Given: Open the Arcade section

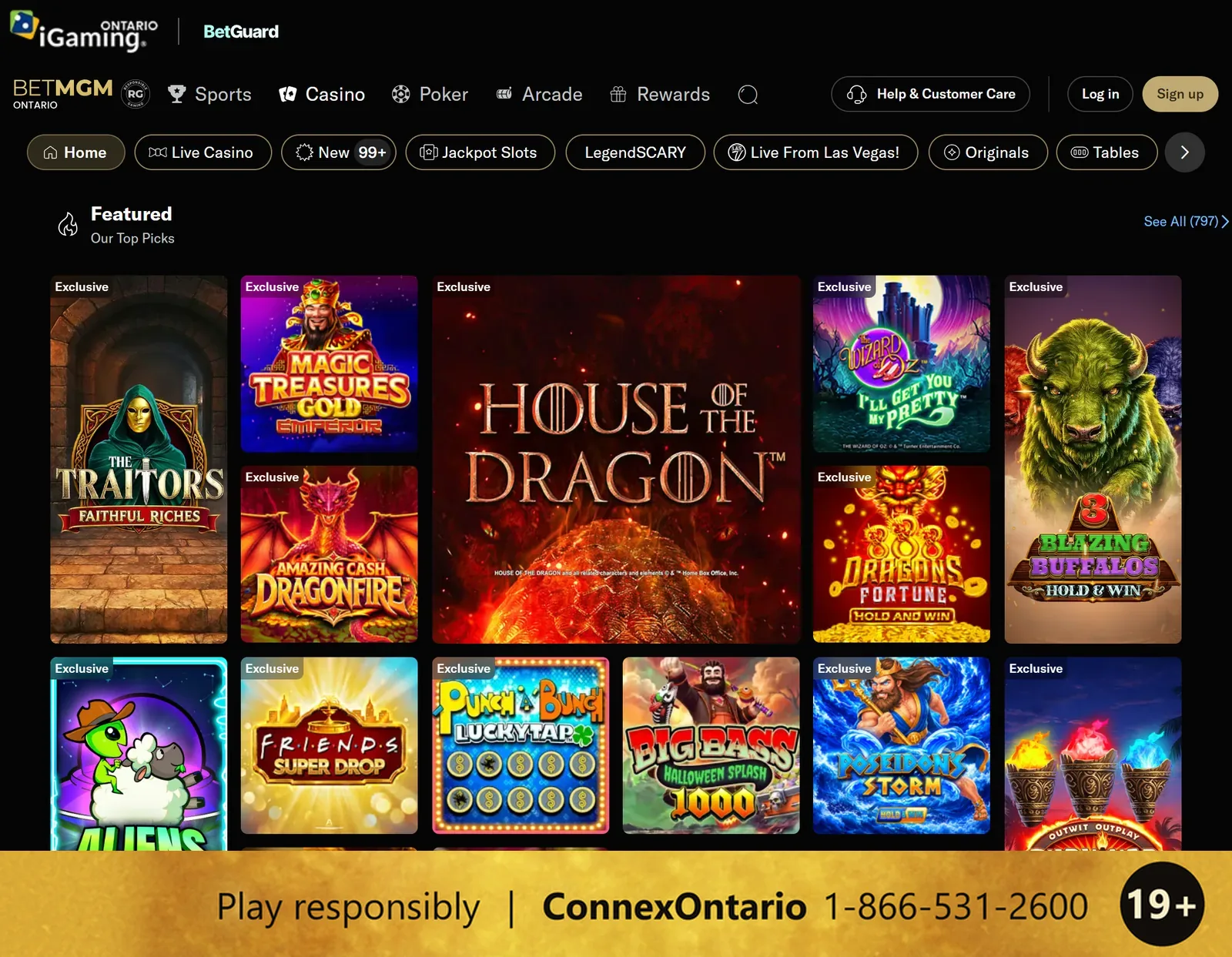Looking at the screenshot, I should [x=539, y=94].
